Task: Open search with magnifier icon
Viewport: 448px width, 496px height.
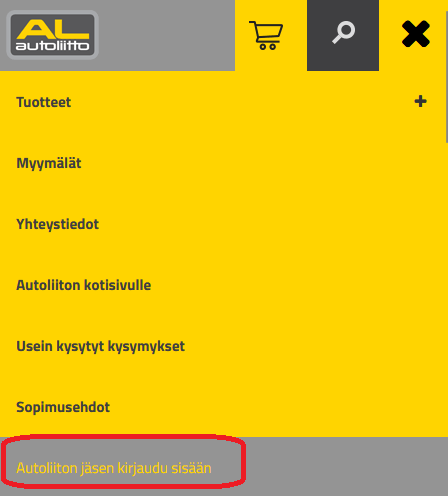Action: (x=343, y=33)
